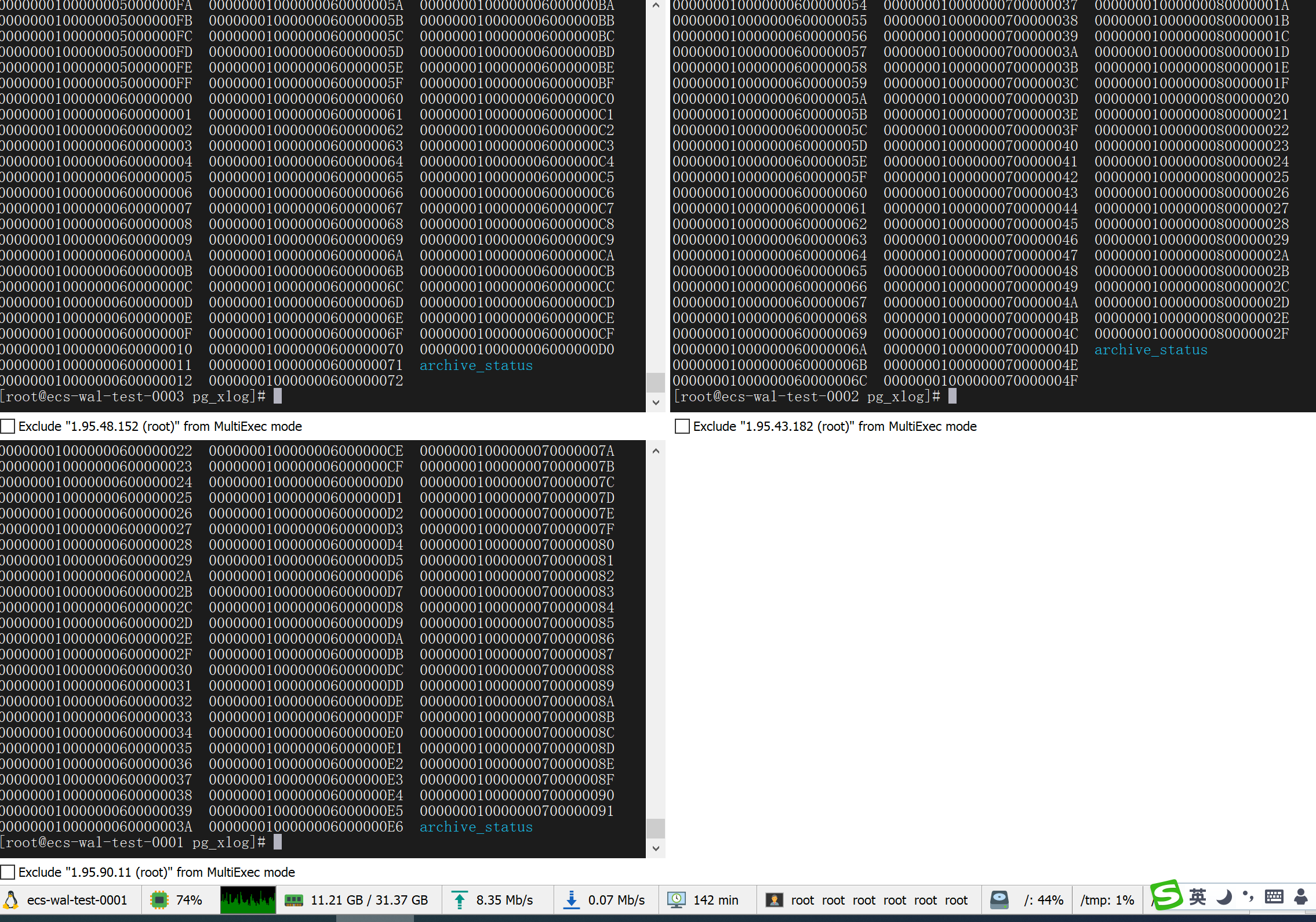
Task: Click archive_status in ecs-wal-test-0001 terminal
Action: (475, 827)
